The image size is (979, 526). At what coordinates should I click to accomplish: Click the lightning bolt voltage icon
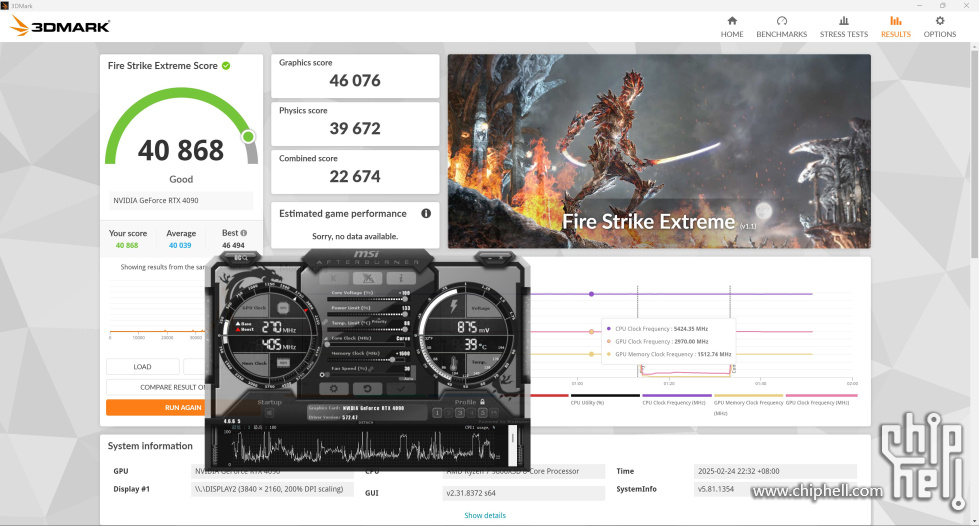[x=454, y=306]
